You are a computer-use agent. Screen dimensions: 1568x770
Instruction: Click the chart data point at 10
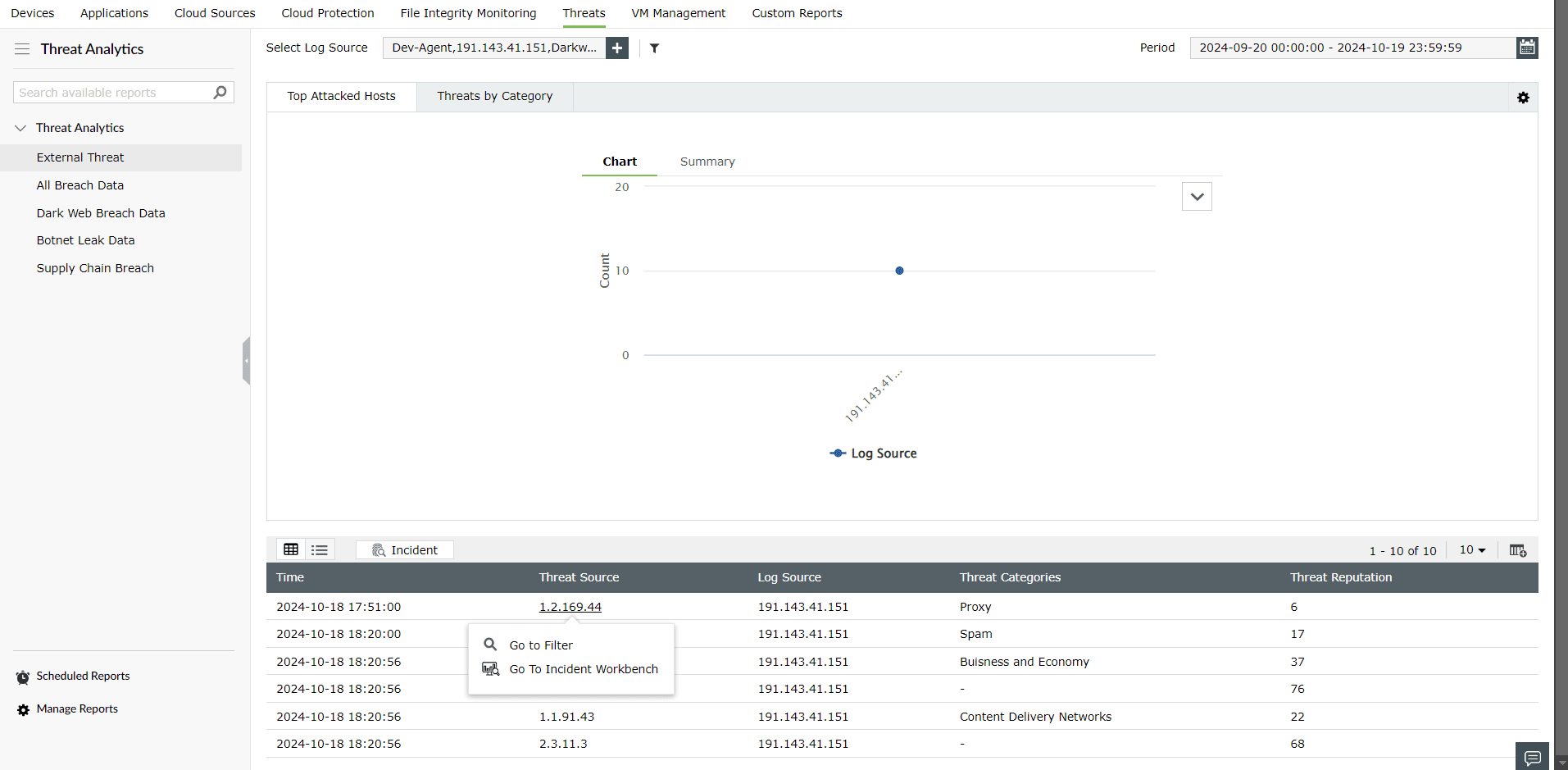click(x=899, y=271)
